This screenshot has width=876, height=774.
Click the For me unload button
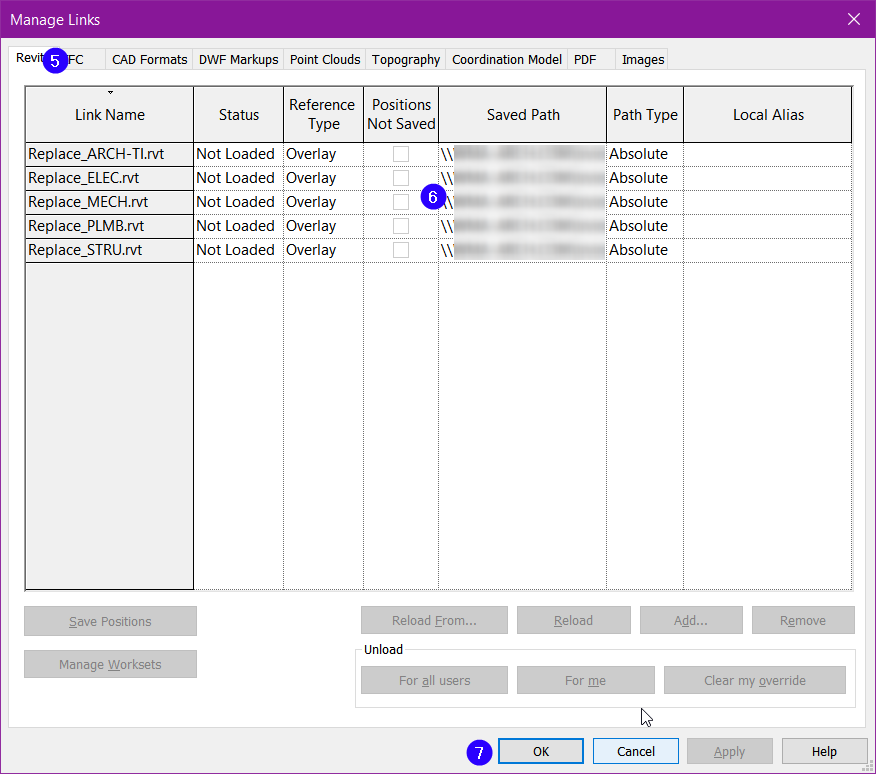pyautogui.click(x=585, y=680)
